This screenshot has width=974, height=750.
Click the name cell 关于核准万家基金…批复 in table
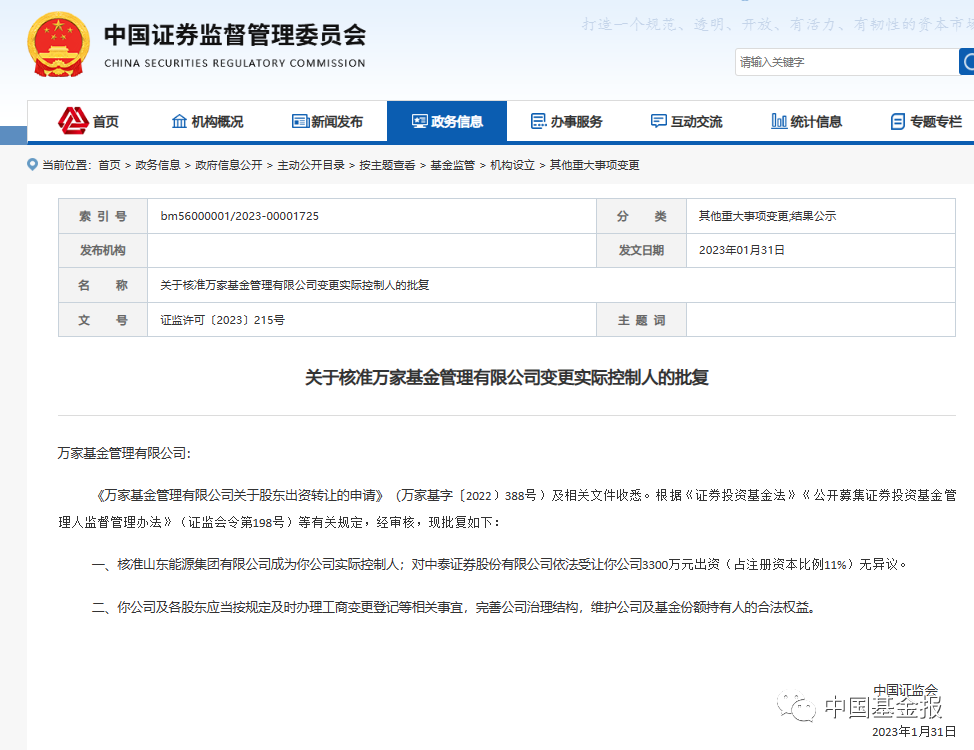[294, 285]
